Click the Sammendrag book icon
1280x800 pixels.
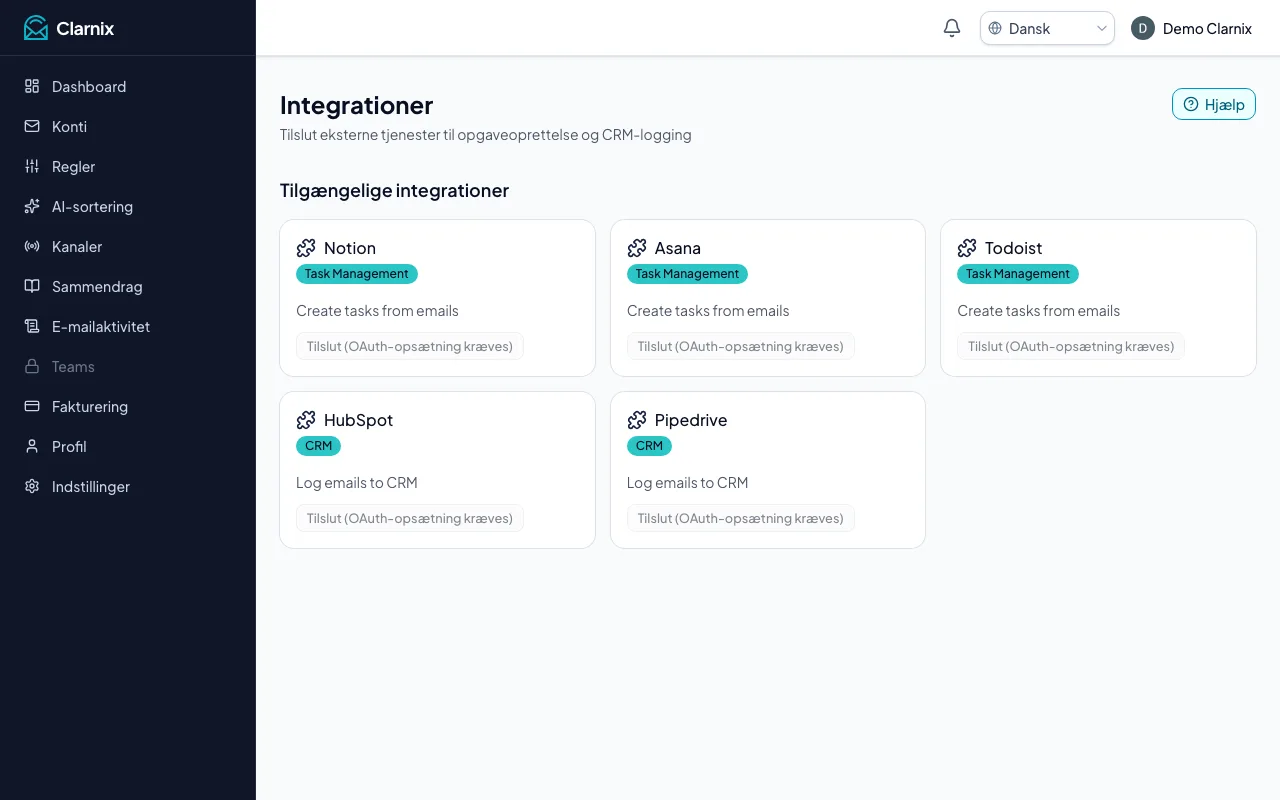32,286
